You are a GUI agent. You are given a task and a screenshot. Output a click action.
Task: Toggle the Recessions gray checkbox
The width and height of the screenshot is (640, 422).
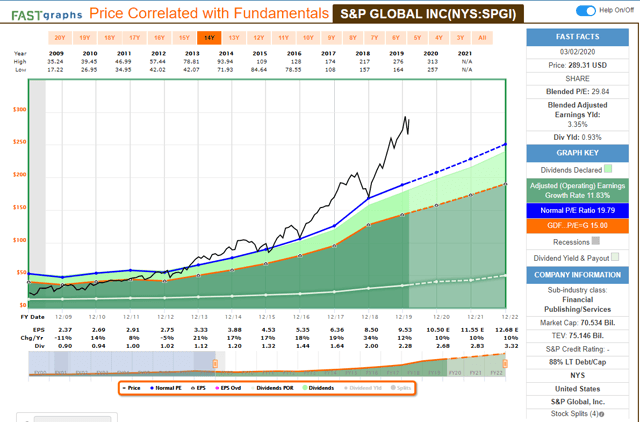tap(596, 241)
